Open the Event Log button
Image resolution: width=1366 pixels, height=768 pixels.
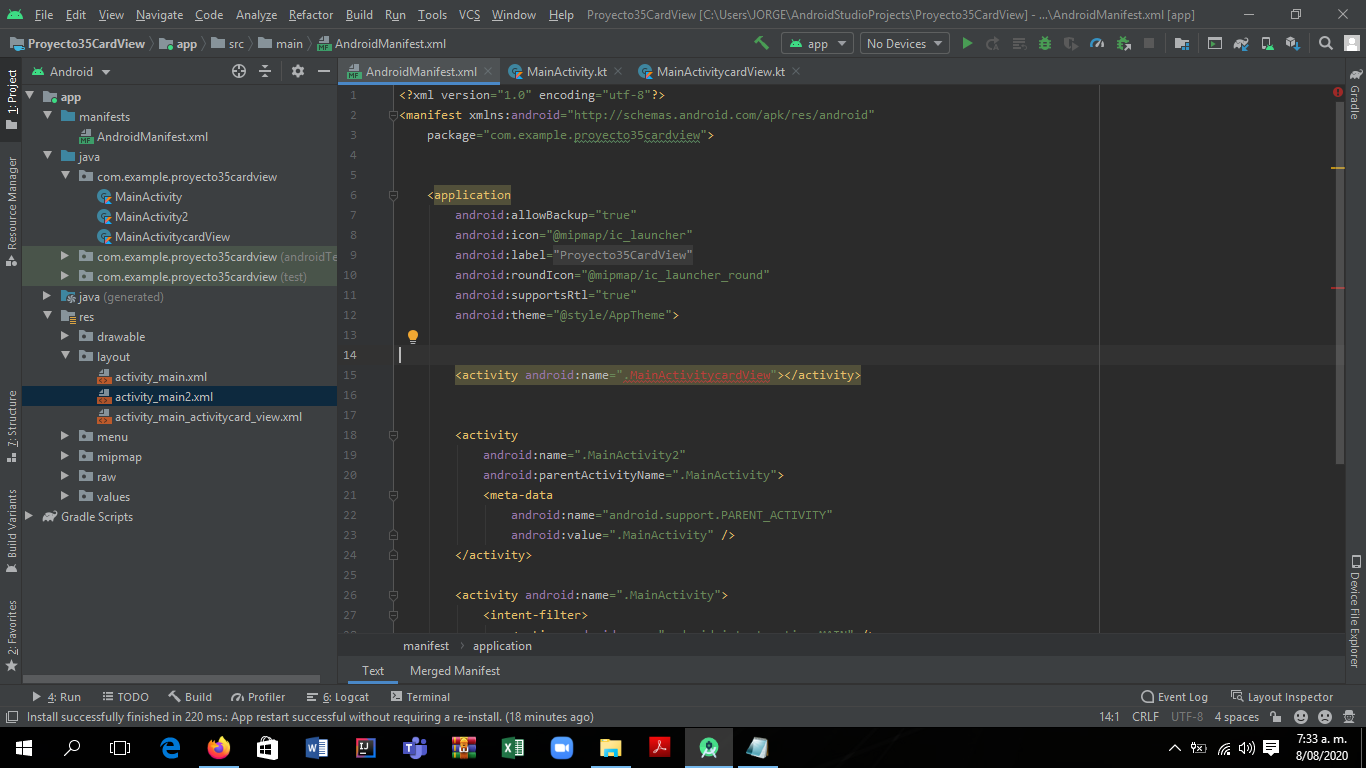(1174, 697)
